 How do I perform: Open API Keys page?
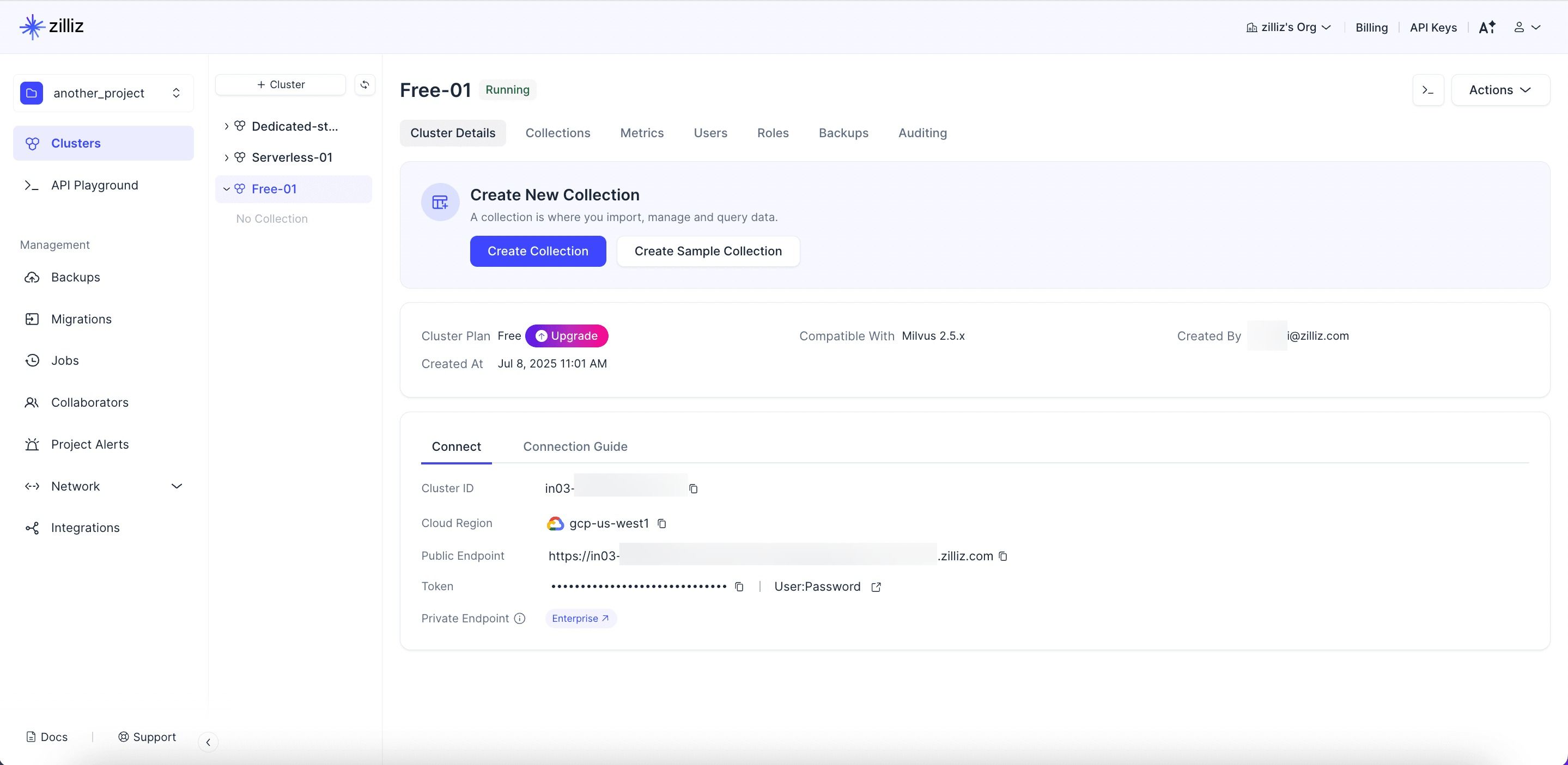pyautogui.click(x=1433, y=27)
